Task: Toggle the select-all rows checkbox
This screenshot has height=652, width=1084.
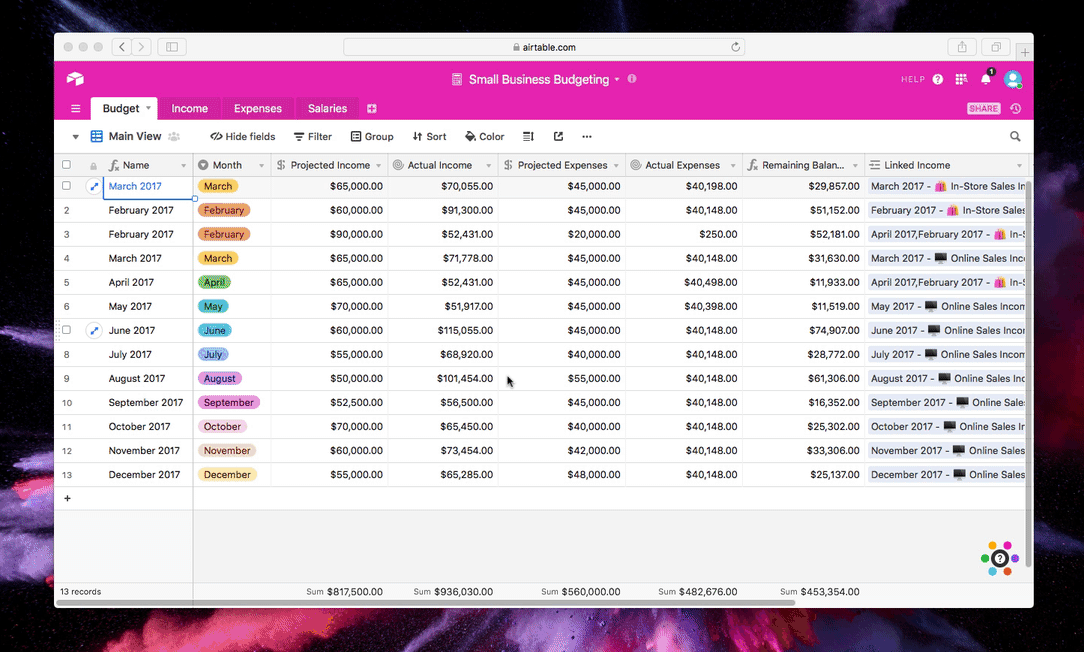Action: tap(67, 165)
